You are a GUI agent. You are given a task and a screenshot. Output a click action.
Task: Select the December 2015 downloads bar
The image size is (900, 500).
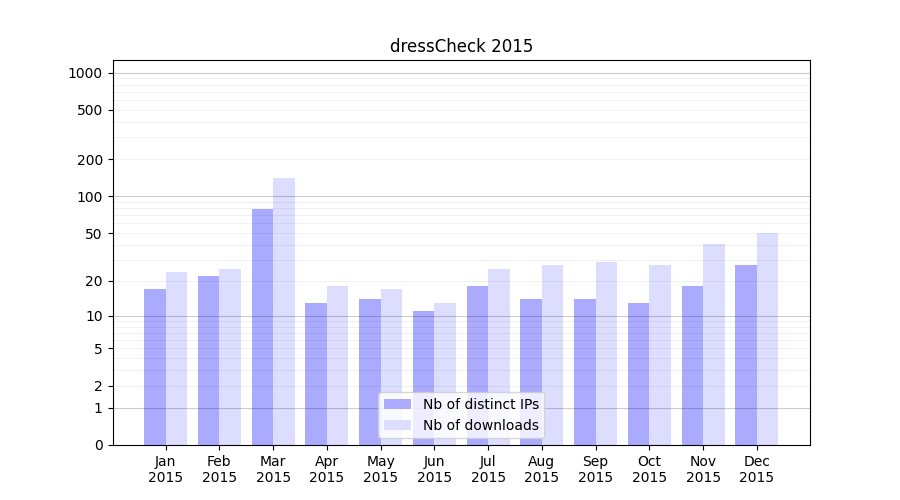[767, 338]
